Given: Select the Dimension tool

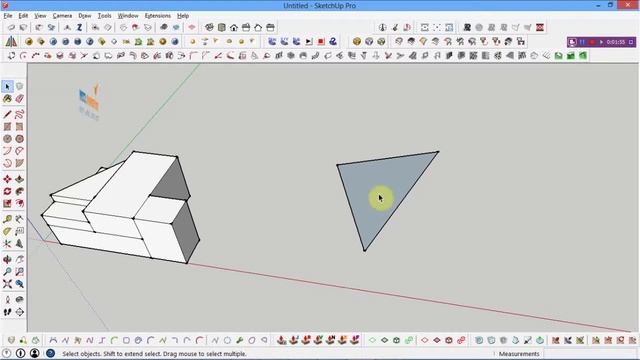Looking at the screenshot, I should point(19,219).
